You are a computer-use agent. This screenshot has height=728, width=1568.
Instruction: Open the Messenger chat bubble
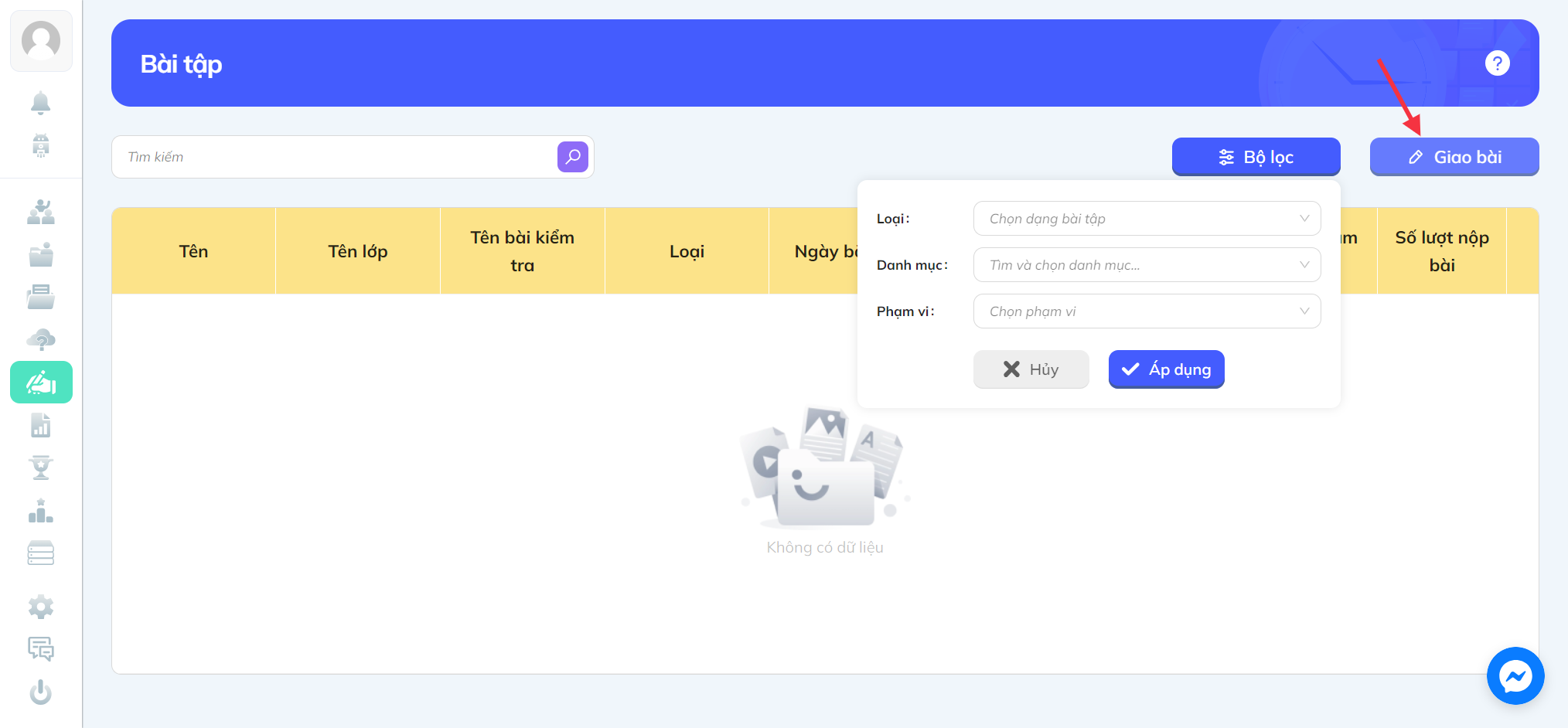[1515, 675]
